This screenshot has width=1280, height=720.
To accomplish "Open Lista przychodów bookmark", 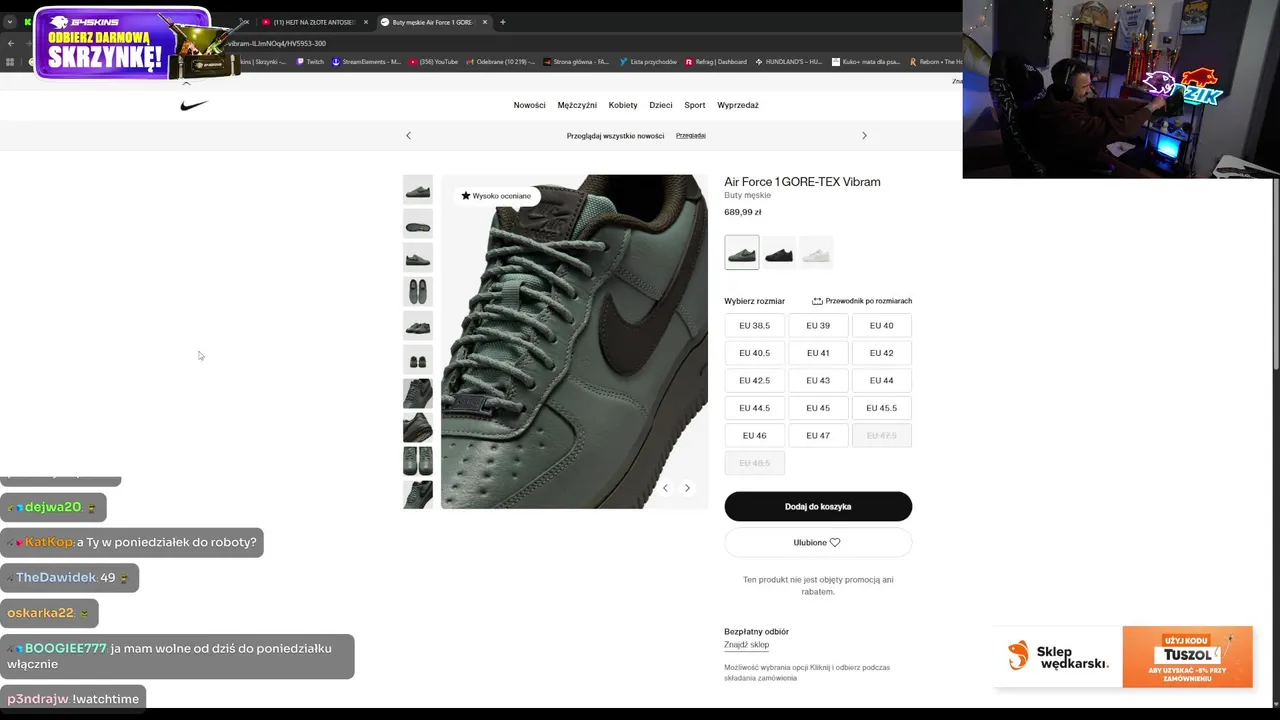I will (x=648, y=62).
